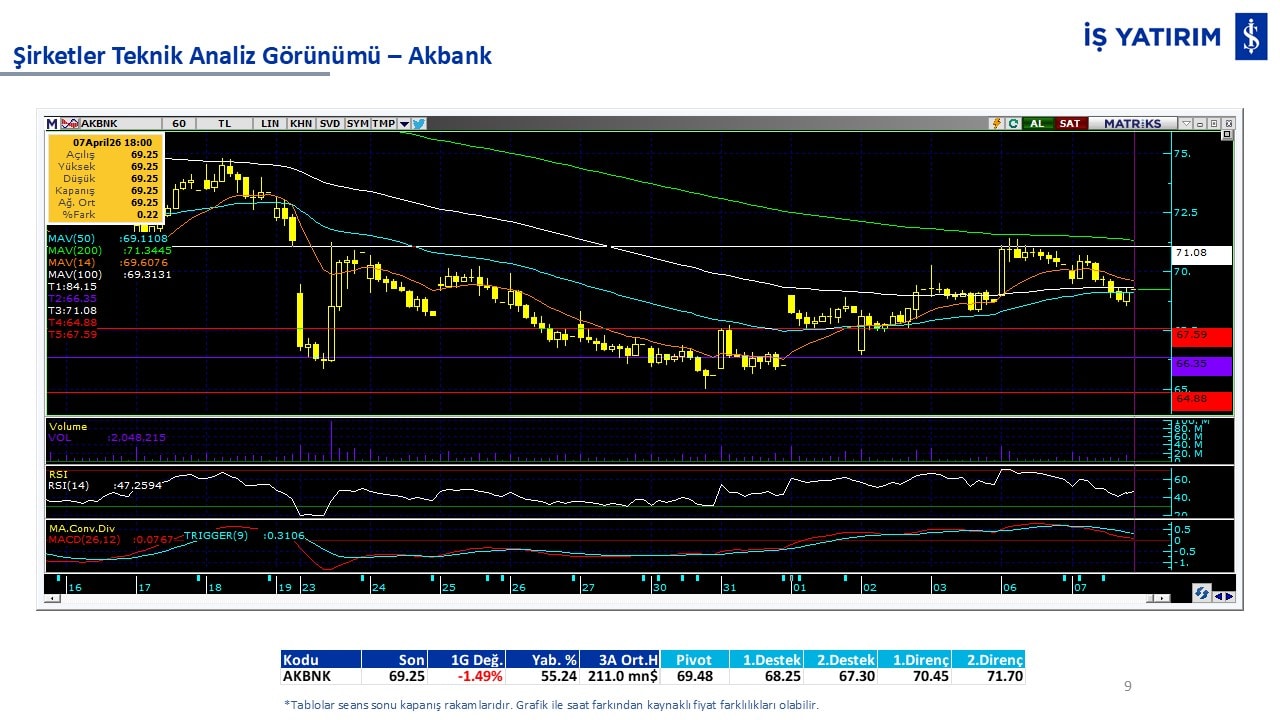Click the blue sync icon at bottom right
The image size is (1280, 720).
point(1201,593)
